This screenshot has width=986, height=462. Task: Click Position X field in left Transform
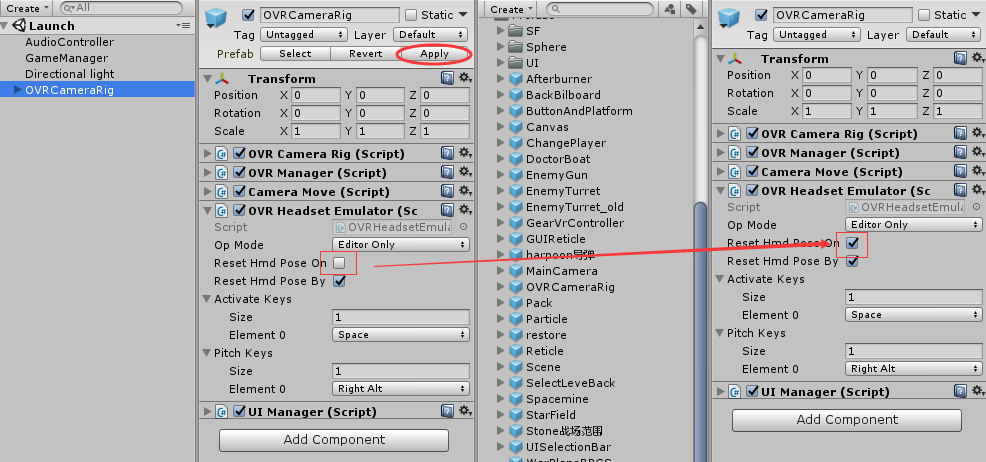(x=316, y=96)
